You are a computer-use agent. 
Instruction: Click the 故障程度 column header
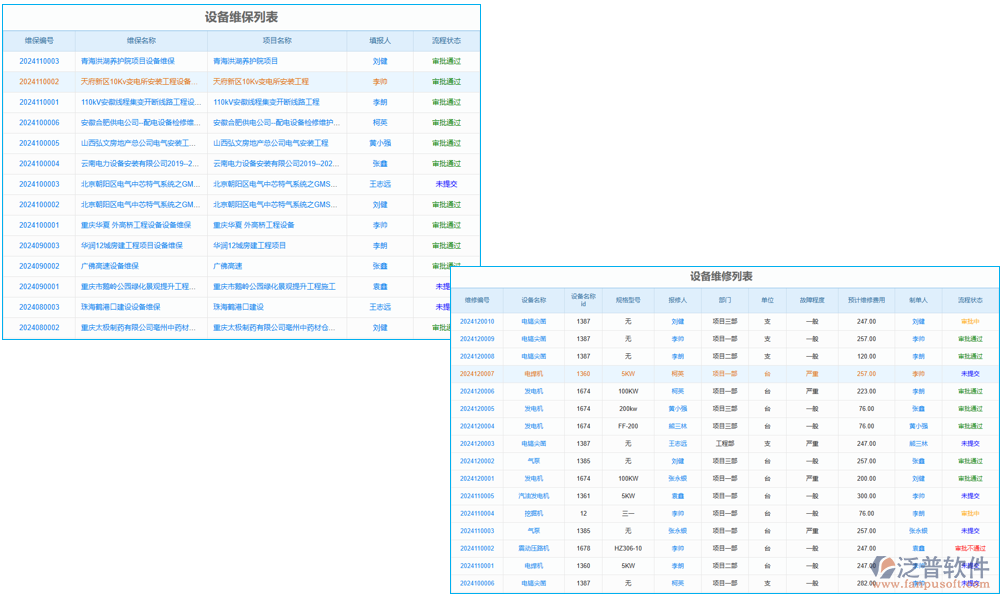[812, 301]
